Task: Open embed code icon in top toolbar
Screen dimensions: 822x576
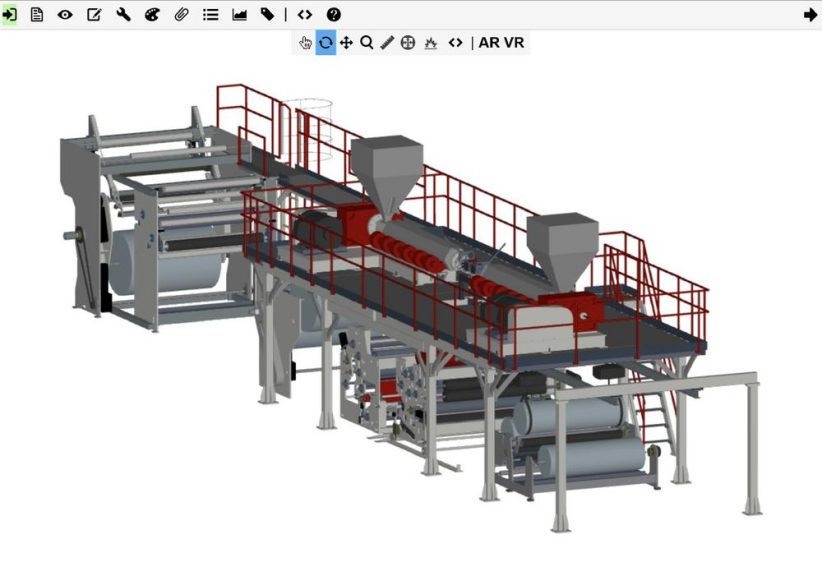Action: tap(305, 15)
